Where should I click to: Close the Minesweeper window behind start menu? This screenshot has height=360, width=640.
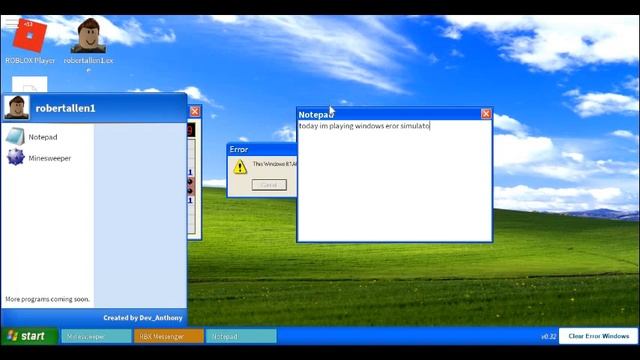[x=195, y=111]
